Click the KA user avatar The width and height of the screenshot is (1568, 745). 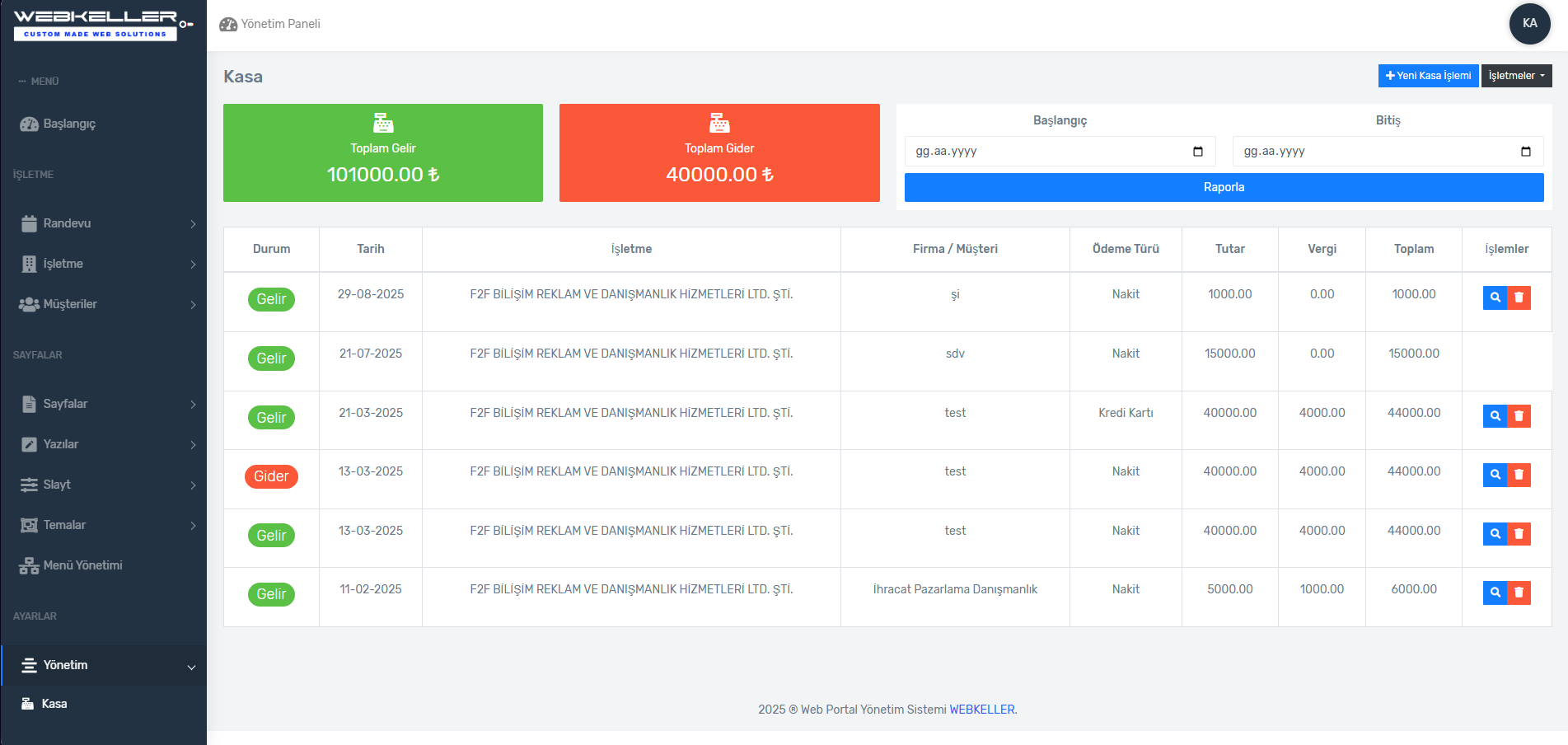tap(1529, 23)
